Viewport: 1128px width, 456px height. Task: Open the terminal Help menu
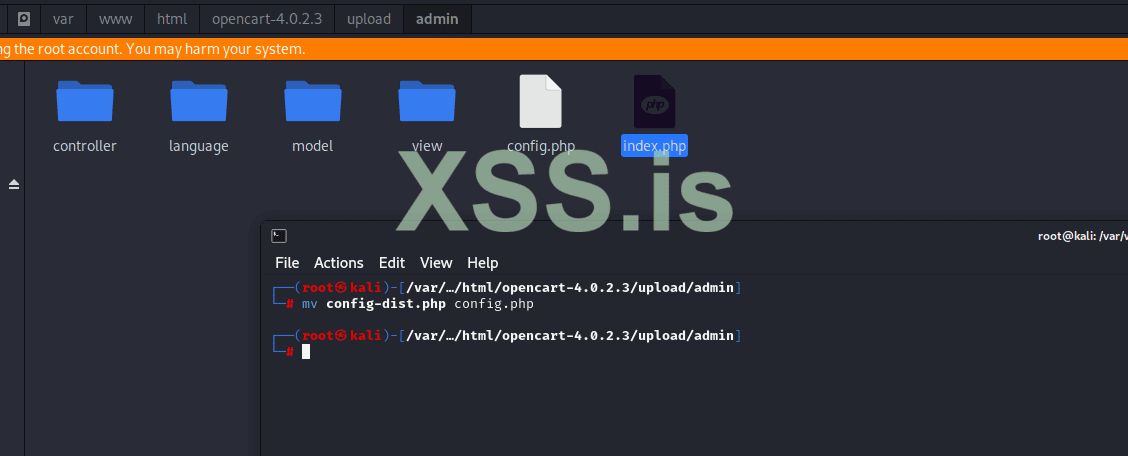pyautogui.click(x=483, y=263)
